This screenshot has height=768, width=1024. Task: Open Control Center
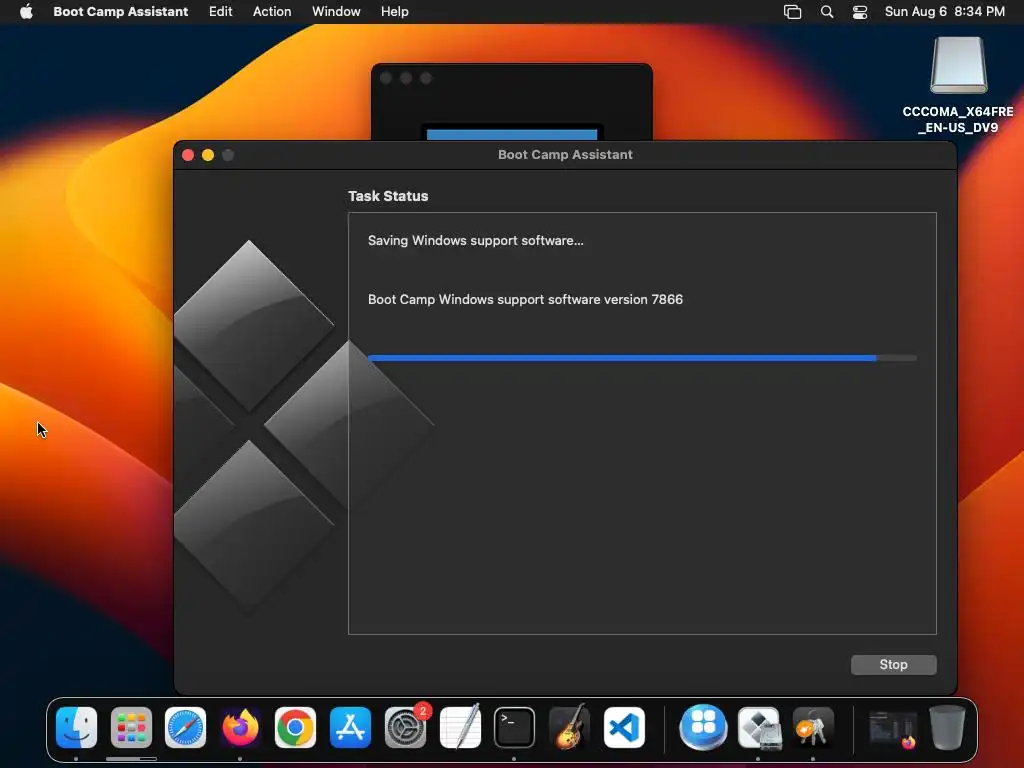859,11
